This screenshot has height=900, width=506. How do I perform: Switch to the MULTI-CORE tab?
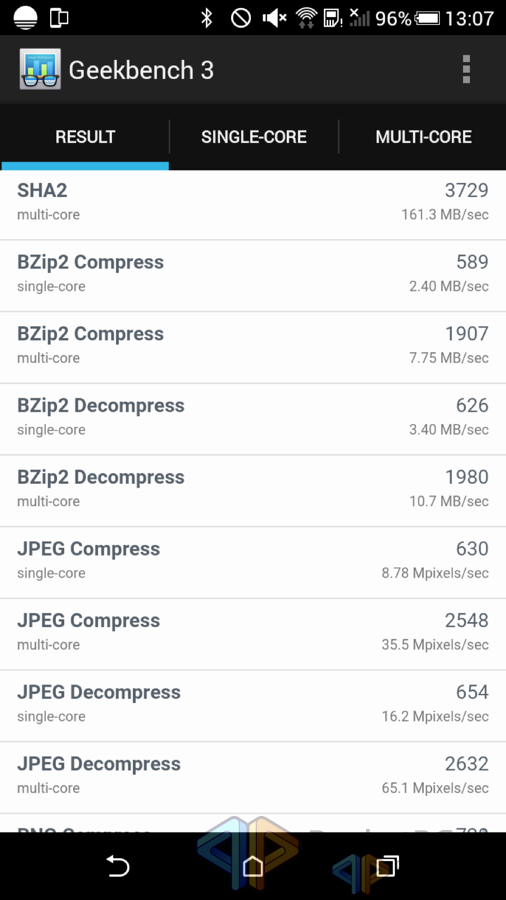pos(423,137)
